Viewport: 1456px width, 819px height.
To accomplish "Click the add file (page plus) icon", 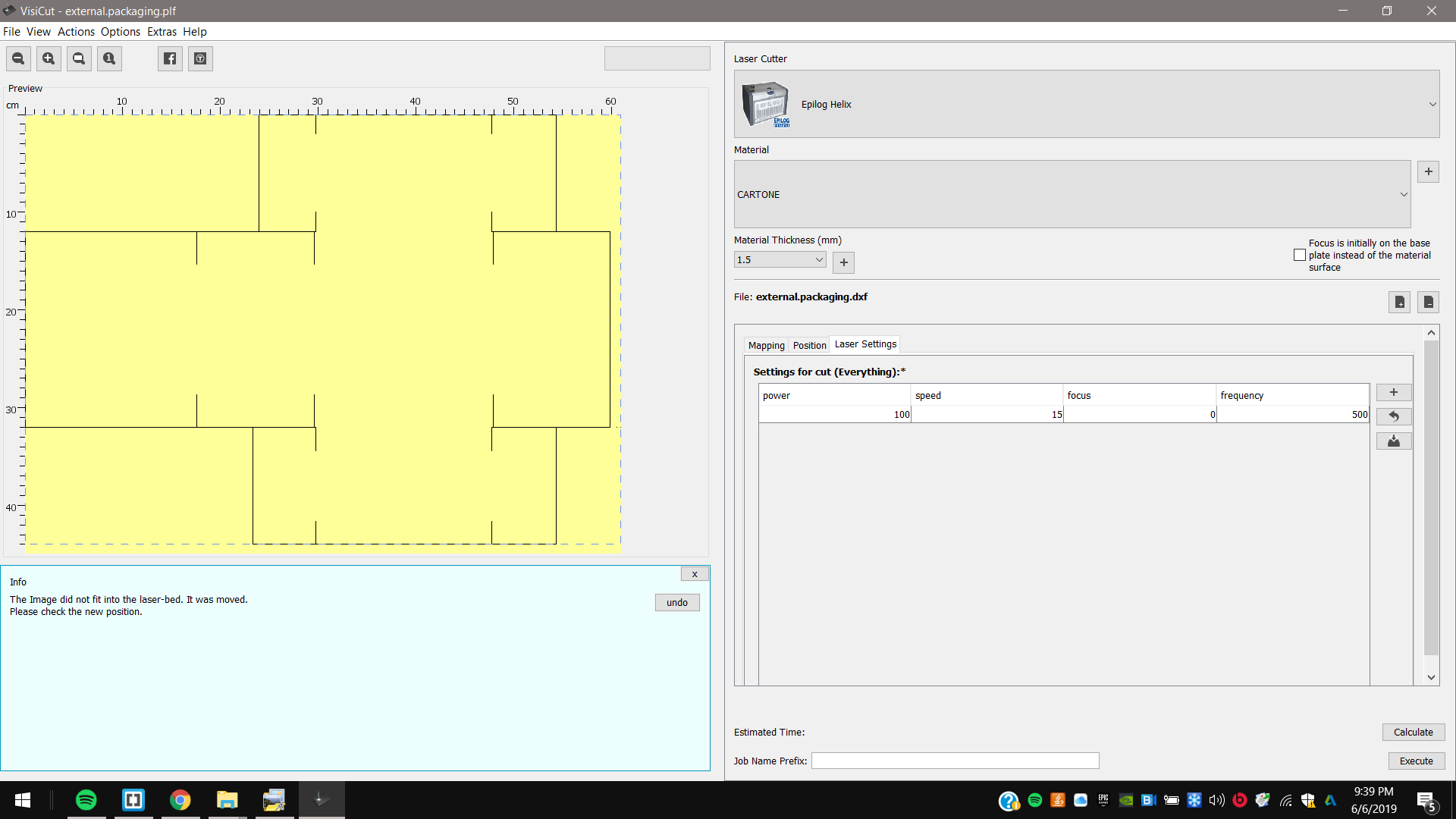I will click(1399, 302).
